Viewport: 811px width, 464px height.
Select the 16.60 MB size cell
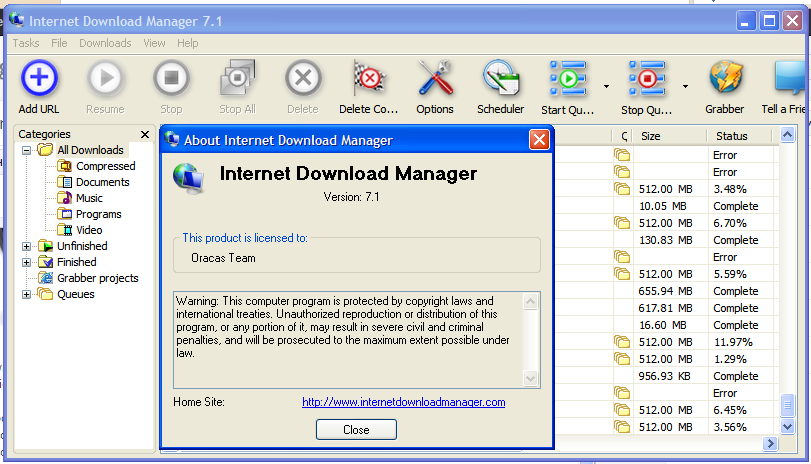[x=663, y=325]
